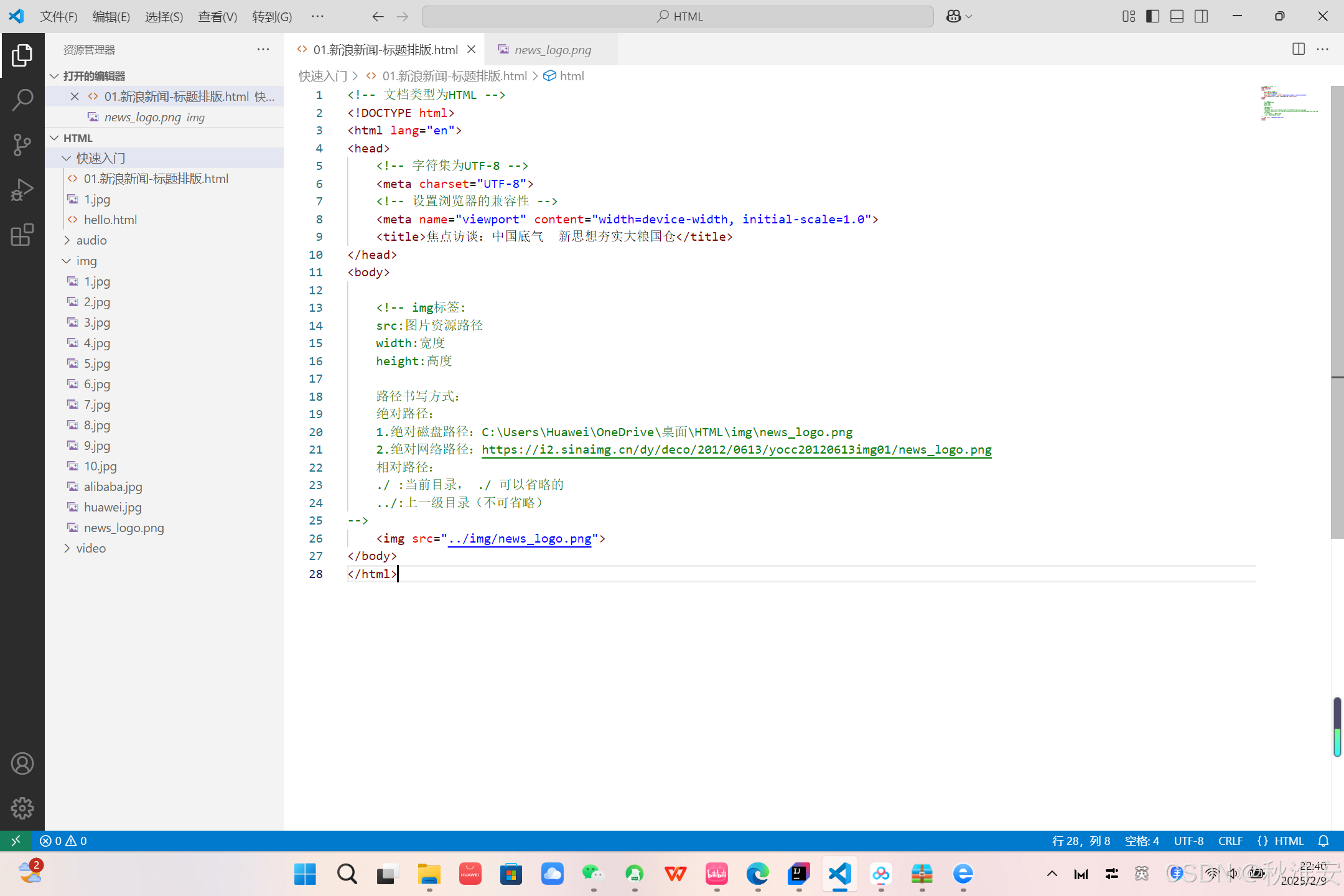1344x896 pixels.
Task: Open File Explorer from taskbar
Action: 429,874
